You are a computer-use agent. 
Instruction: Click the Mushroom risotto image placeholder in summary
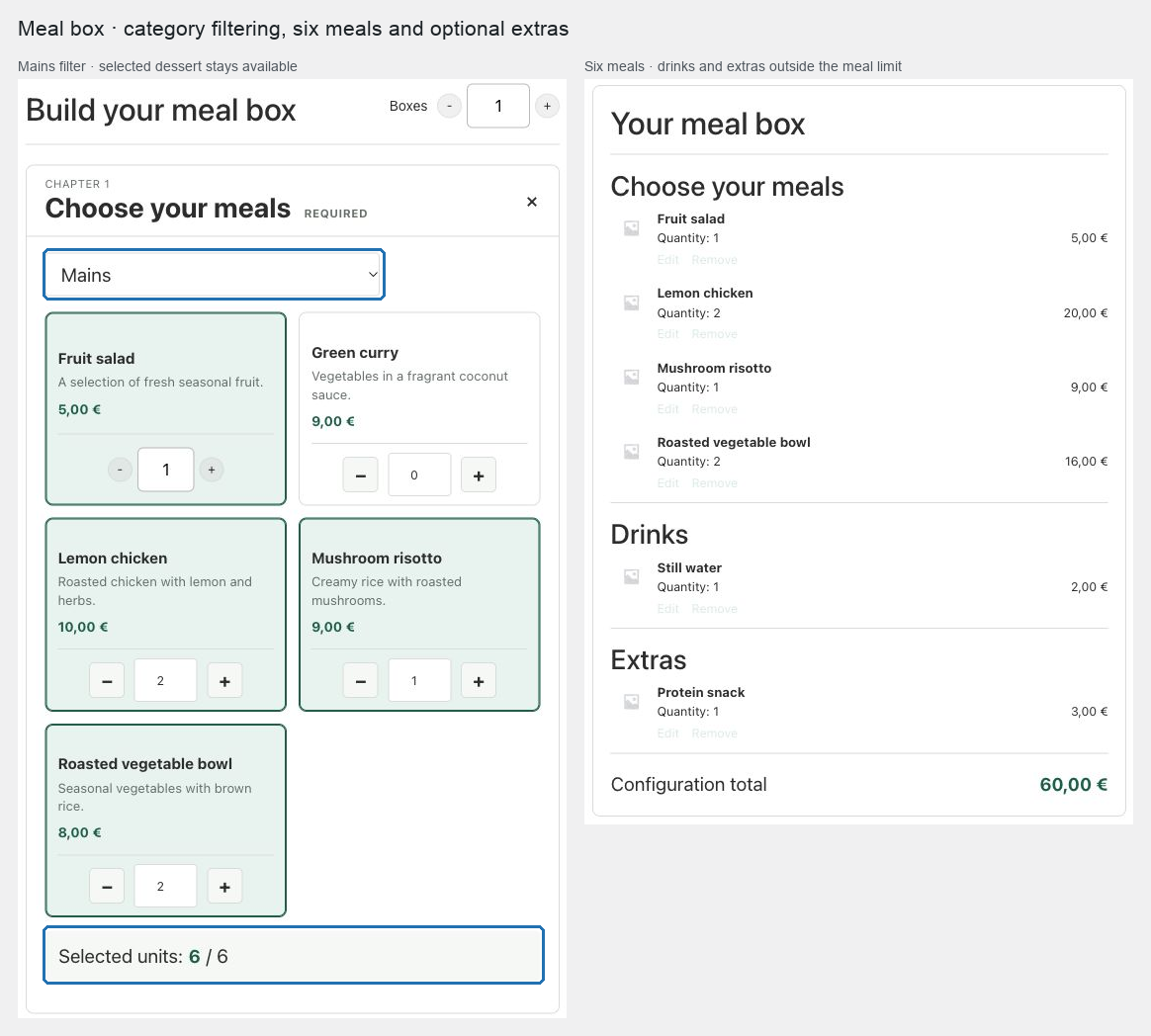(631, 377)
